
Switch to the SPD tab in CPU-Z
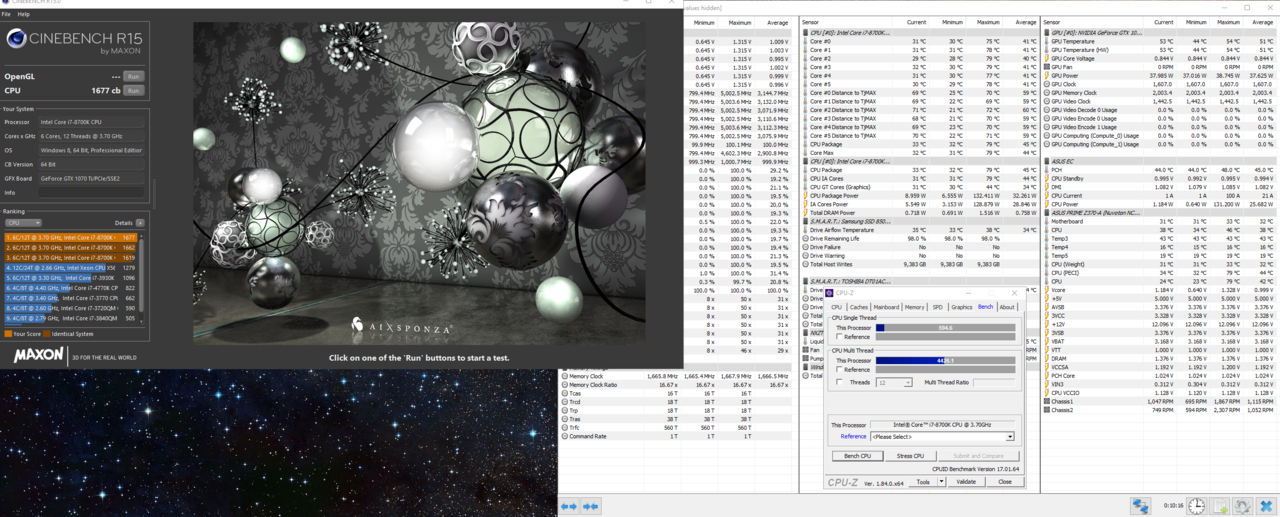pos(937,307)
